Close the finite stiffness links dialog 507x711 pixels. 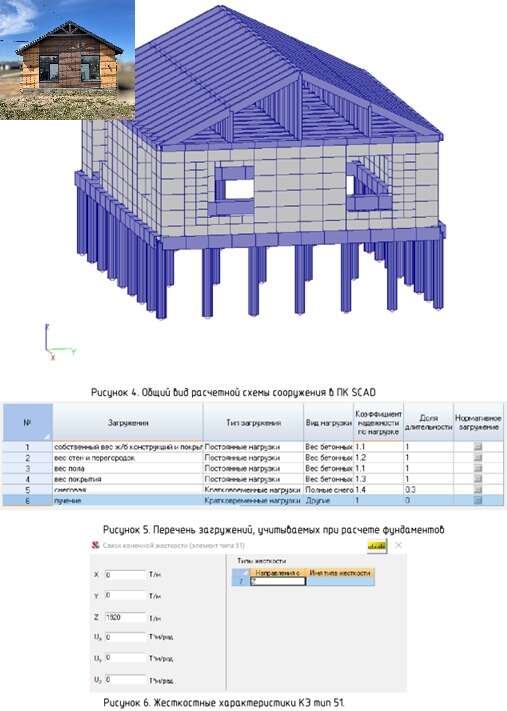[x=398, y=545]
